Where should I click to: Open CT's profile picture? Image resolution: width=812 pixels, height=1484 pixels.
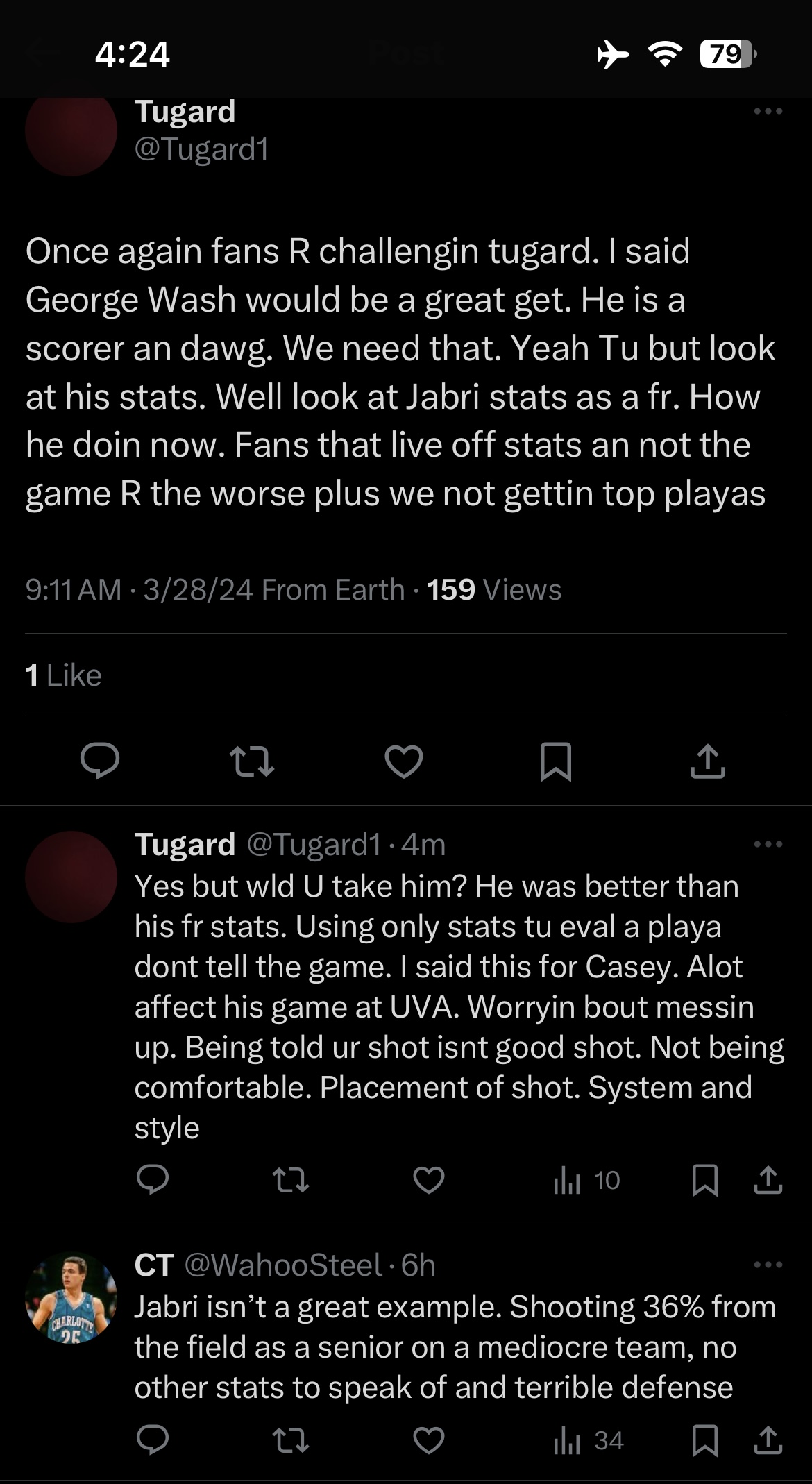71,1298
